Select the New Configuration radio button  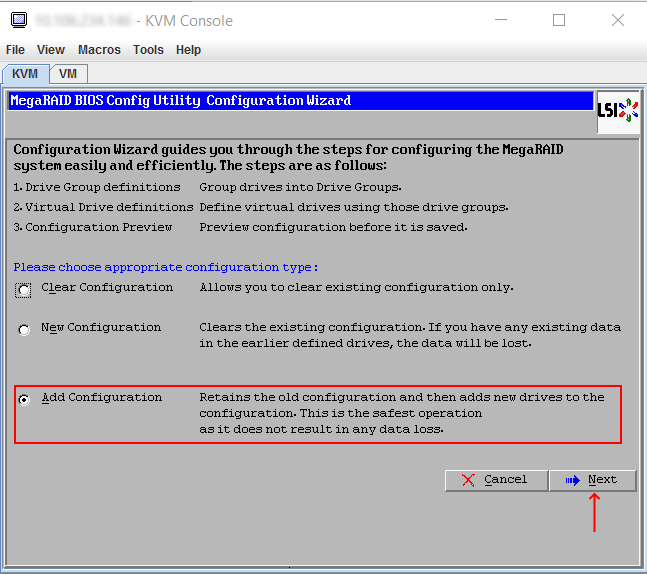[x=24, y=330]
